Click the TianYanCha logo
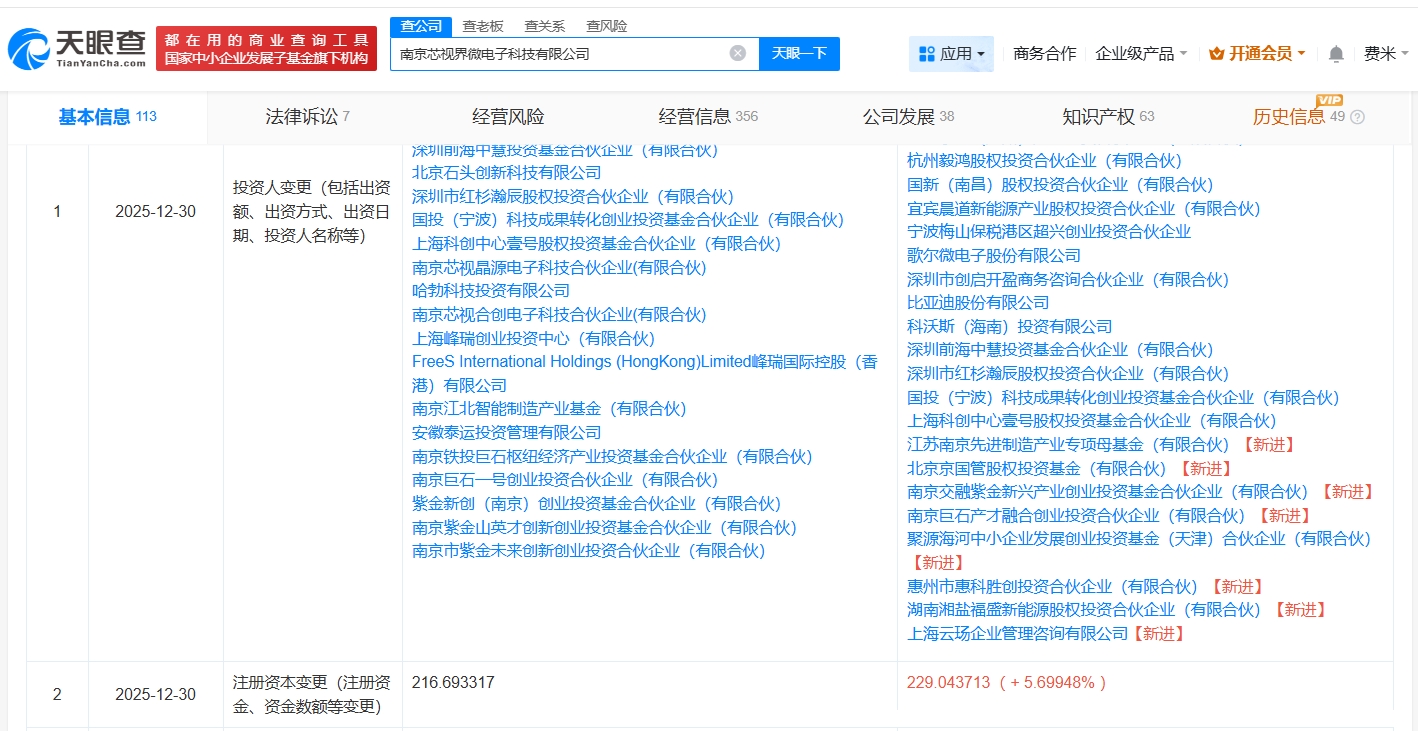1418x731 pixels. pos(77,48)
